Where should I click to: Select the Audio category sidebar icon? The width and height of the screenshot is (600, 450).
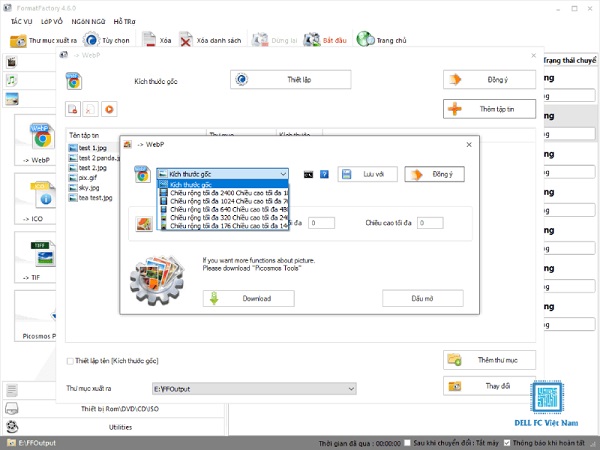12,80
